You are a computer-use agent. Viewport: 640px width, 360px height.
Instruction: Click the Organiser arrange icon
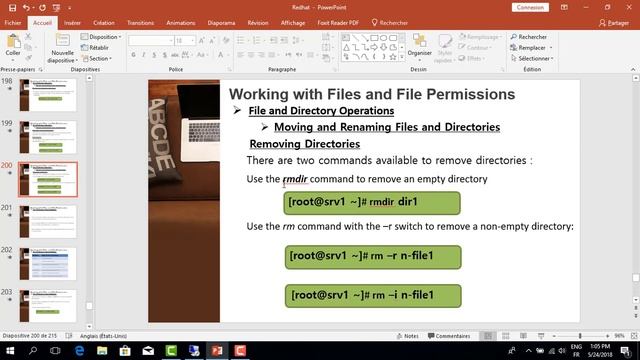(419, 41)
